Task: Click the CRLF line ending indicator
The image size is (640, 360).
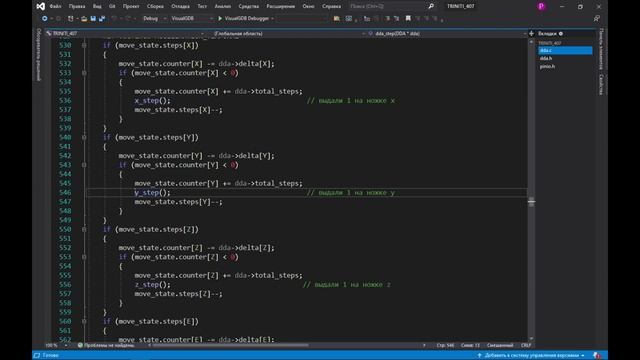Action: coord(526,345)
